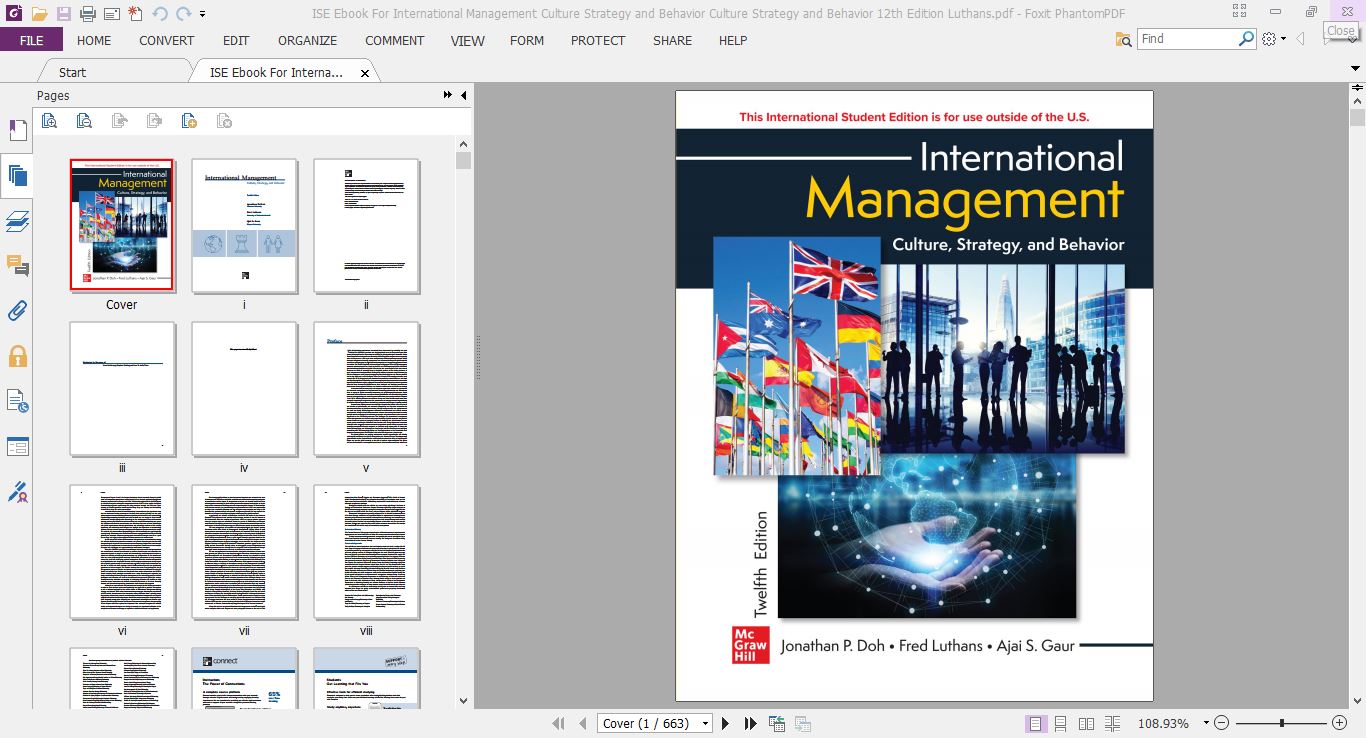
Task: Open the Pages thumbnails panel icon in sidebar
Action: [x=17, y=176]
